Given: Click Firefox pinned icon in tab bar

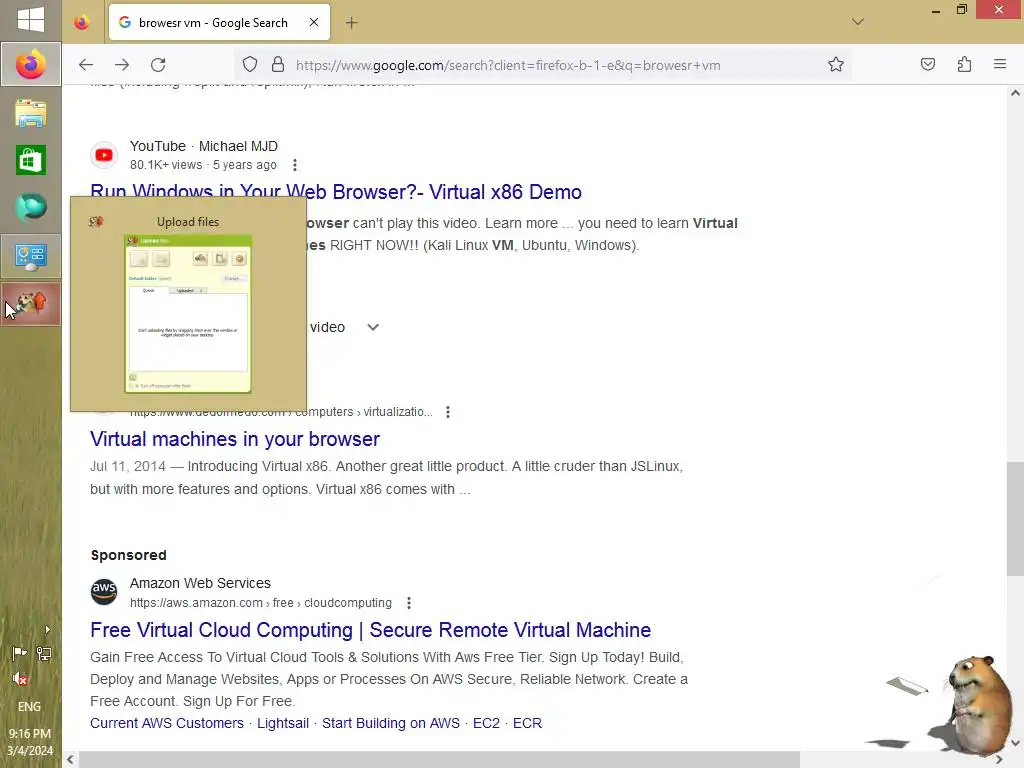Looking at the screenshot, I should [82, 23].
